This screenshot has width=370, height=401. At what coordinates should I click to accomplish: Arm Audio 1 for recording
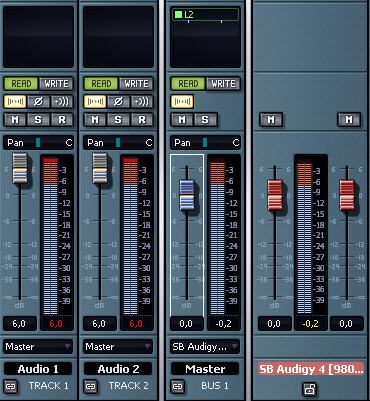[x=62, y=120]
